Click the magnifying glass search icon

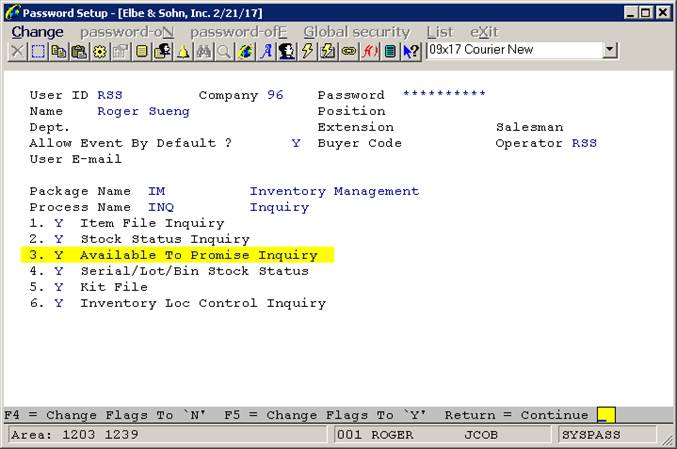point(225,52)
